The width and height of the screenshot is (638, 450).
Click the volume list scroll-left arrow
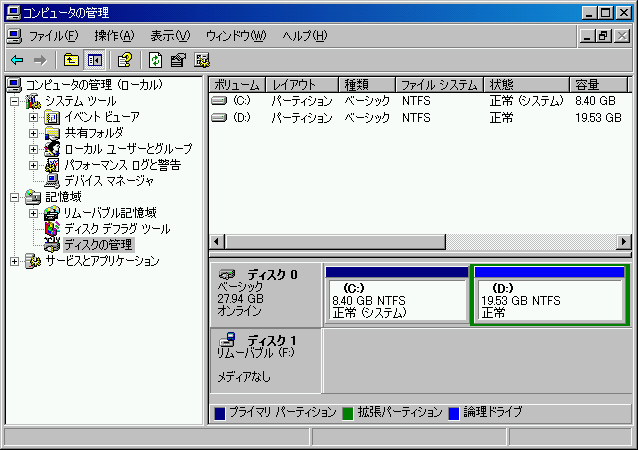217,242
